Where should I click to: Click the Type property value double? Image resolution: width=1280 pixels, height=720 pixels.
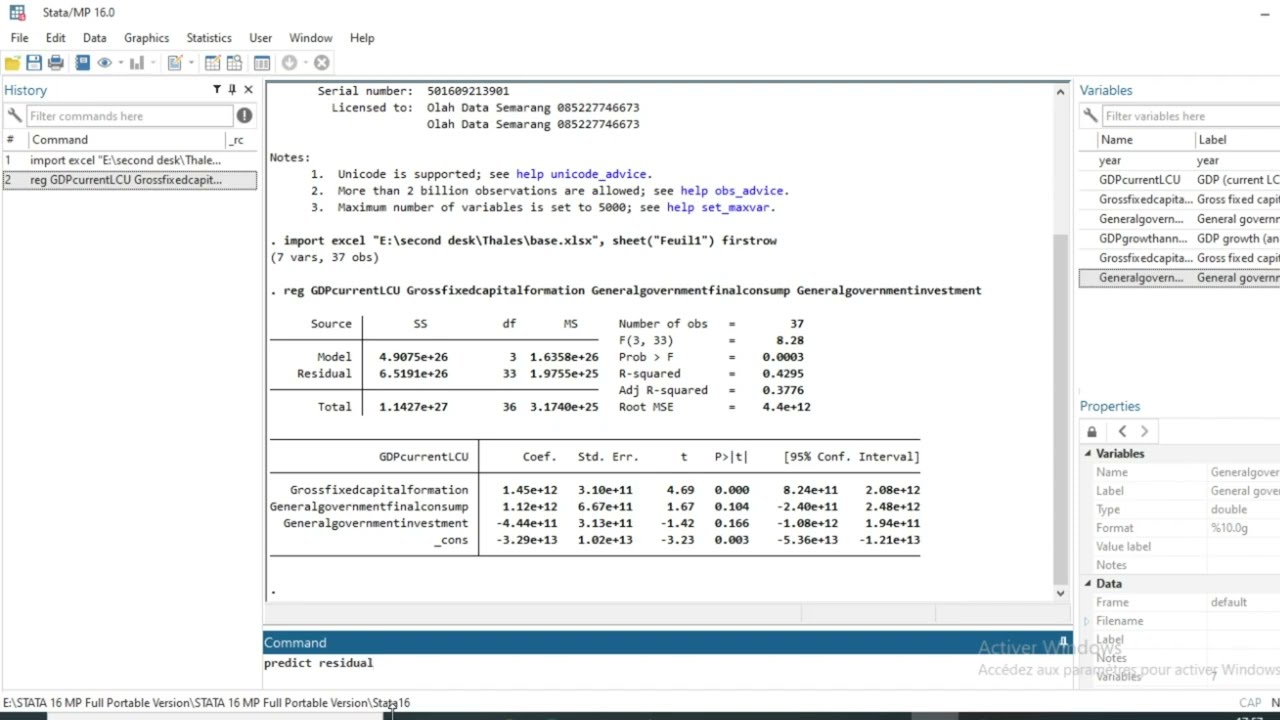coord(1228,510)
